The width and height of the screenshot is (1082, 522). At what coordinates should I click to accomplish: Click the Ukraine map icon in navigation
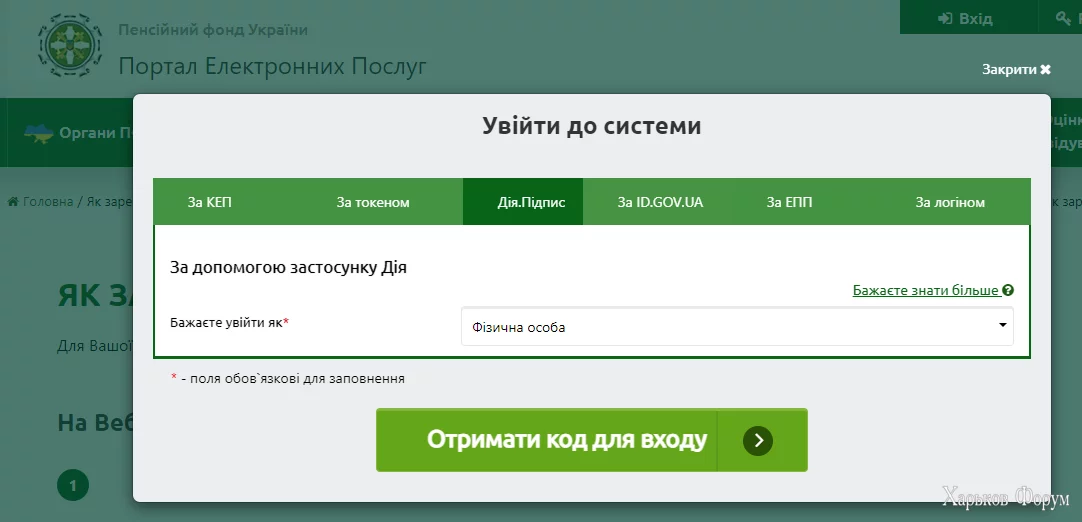click(x=39, y=133)
